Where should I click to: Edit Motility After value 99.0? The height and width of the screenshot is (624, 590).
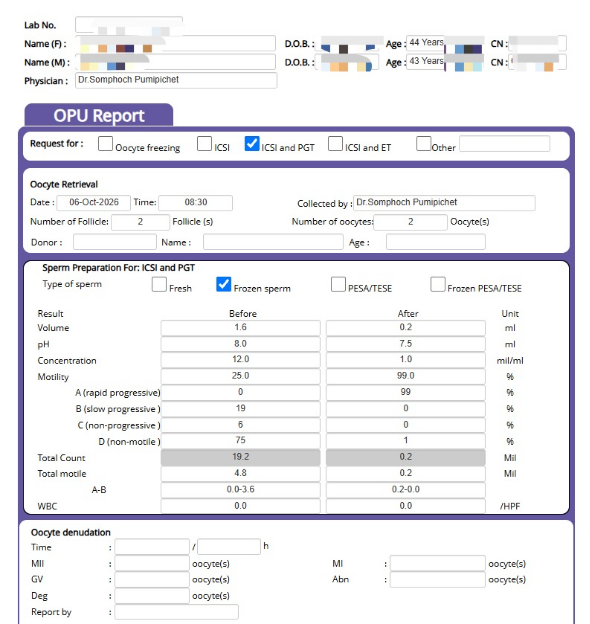[406, 376]
